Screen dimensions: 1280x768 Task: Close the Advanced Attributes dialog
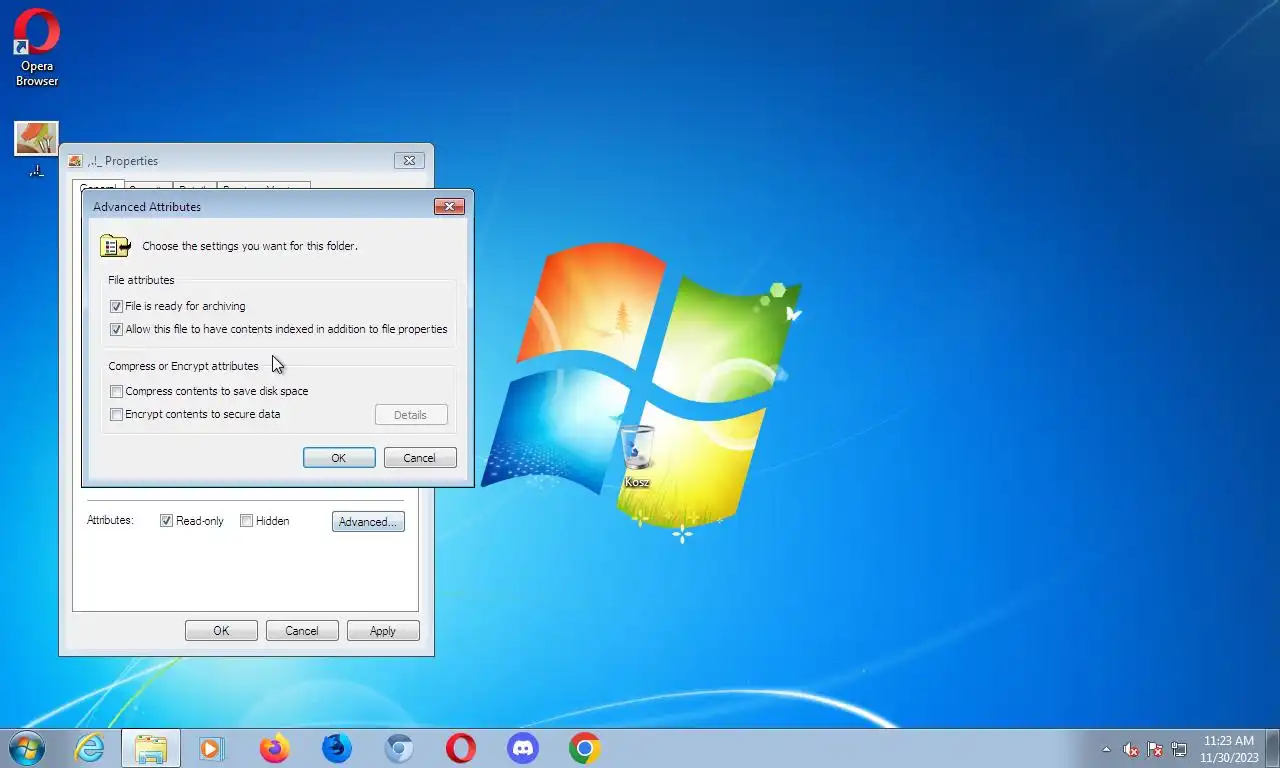449,206
